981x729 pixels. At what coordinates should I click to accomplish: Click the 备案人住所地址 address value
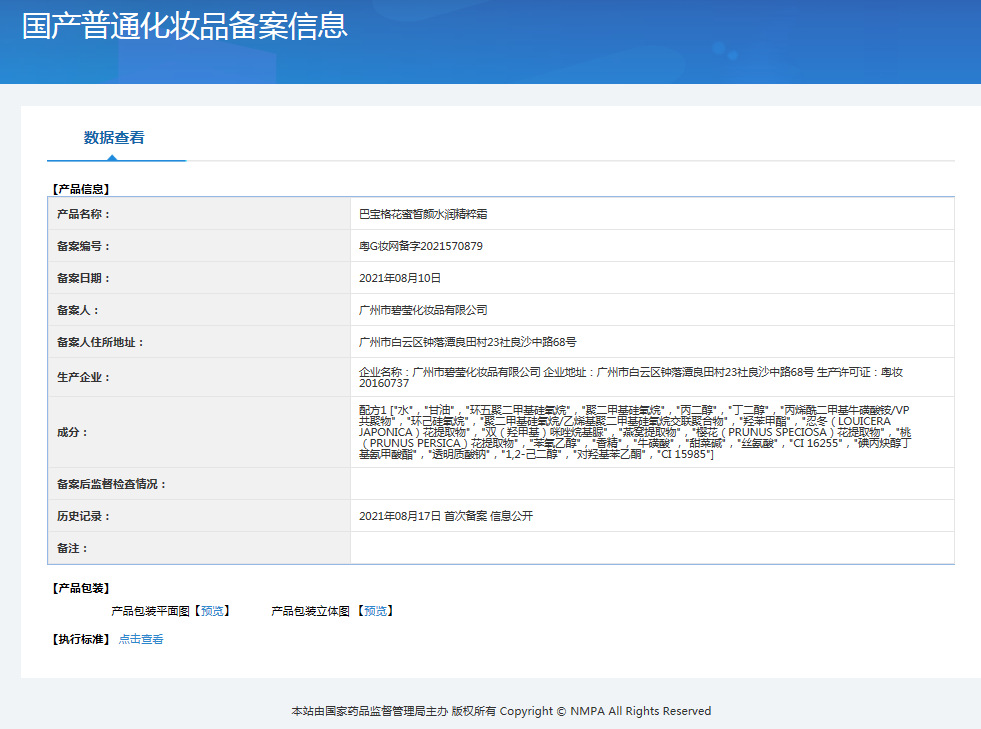click(x=467, y=342)
